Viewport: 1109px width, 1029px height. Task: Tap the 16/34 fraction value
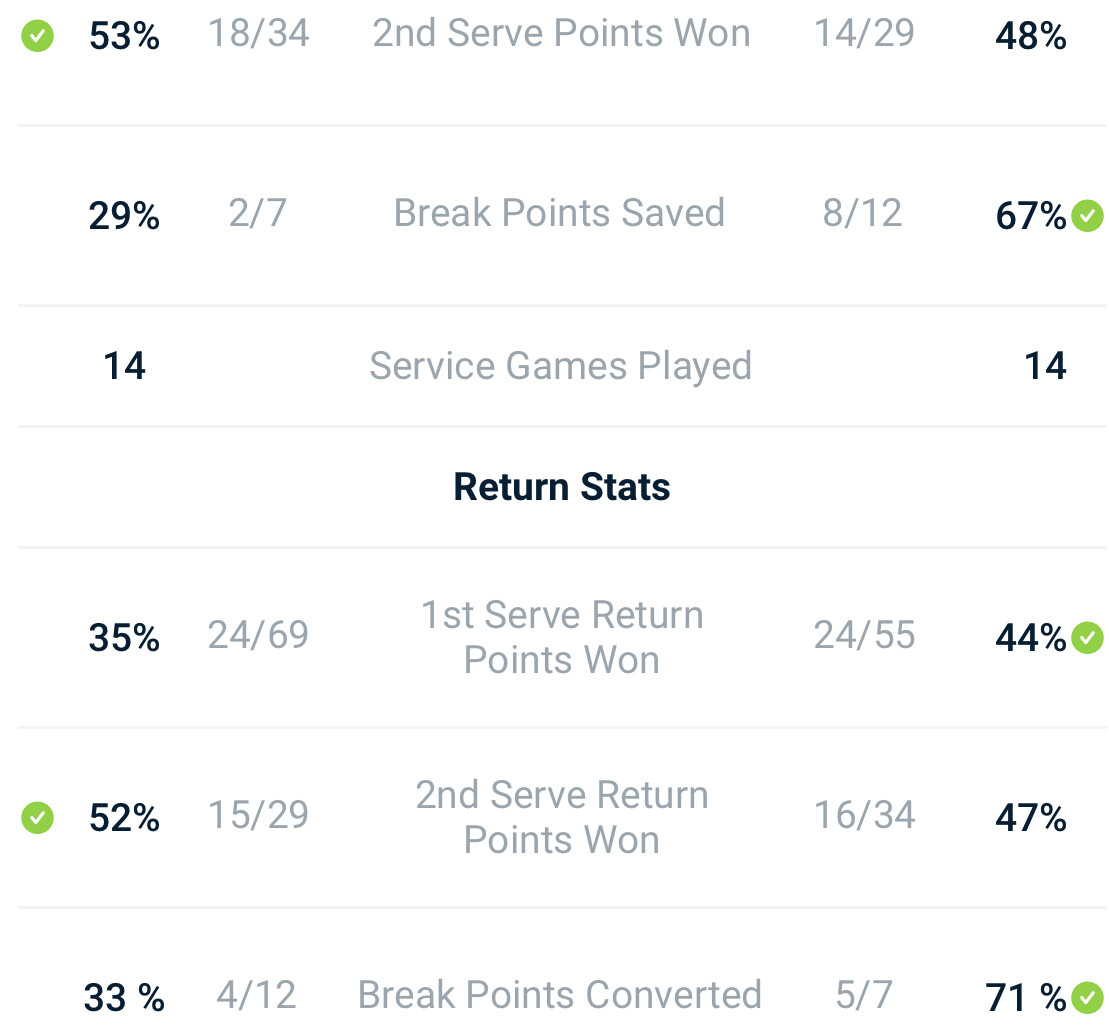point(864,815)
